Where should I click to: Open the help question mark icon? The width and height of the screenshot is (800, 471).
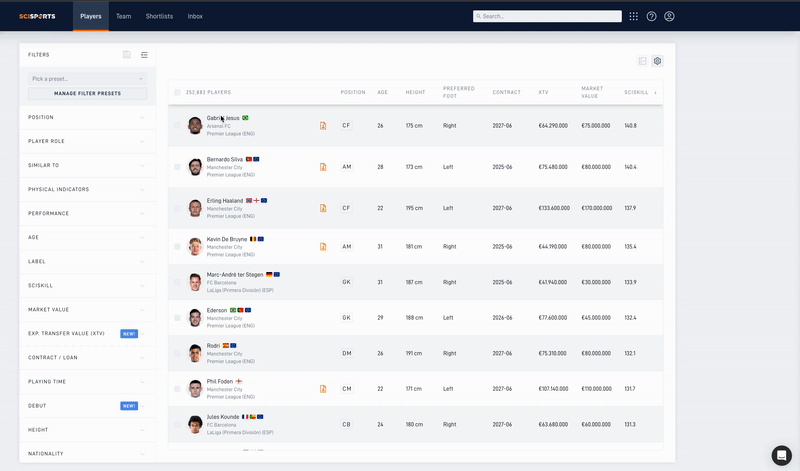[652, 16]
